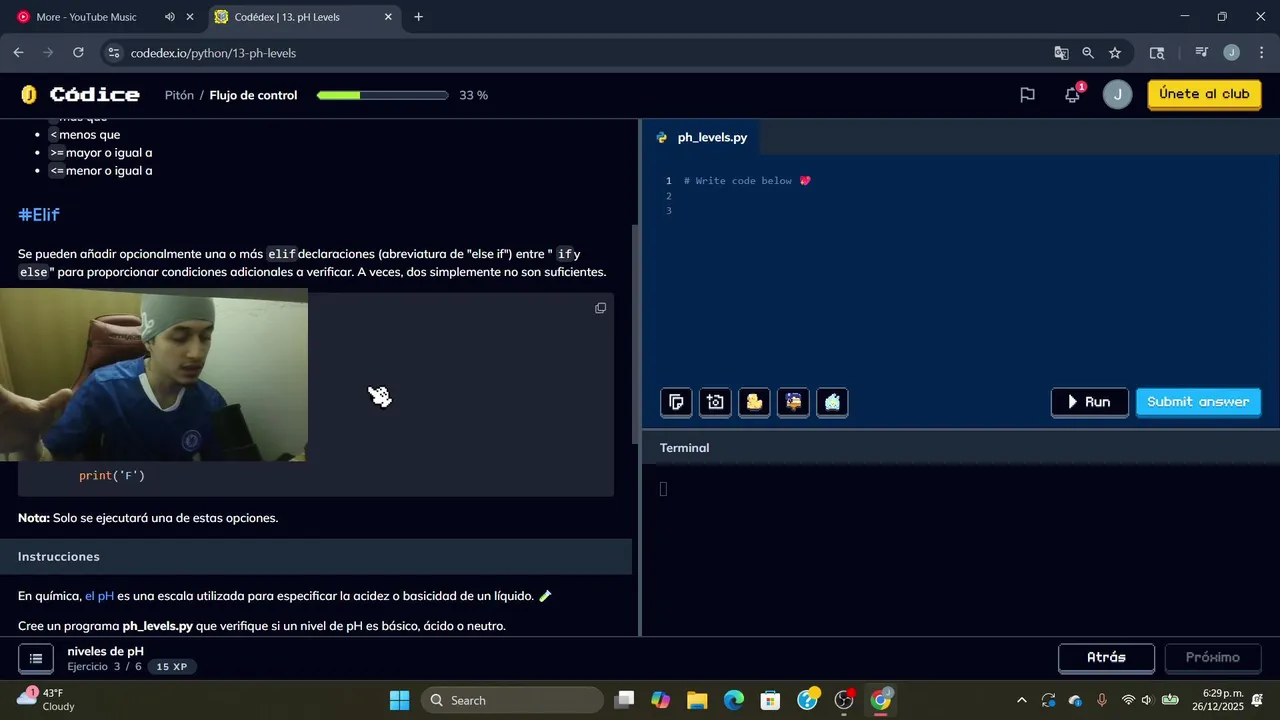Close the Codédex browser tab

388,17
